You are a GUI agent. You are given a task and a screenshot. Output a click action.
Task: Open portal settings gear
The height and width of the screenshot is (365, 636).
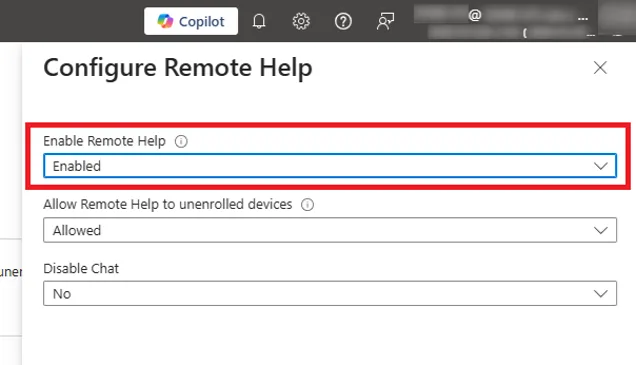click(301, 21)
